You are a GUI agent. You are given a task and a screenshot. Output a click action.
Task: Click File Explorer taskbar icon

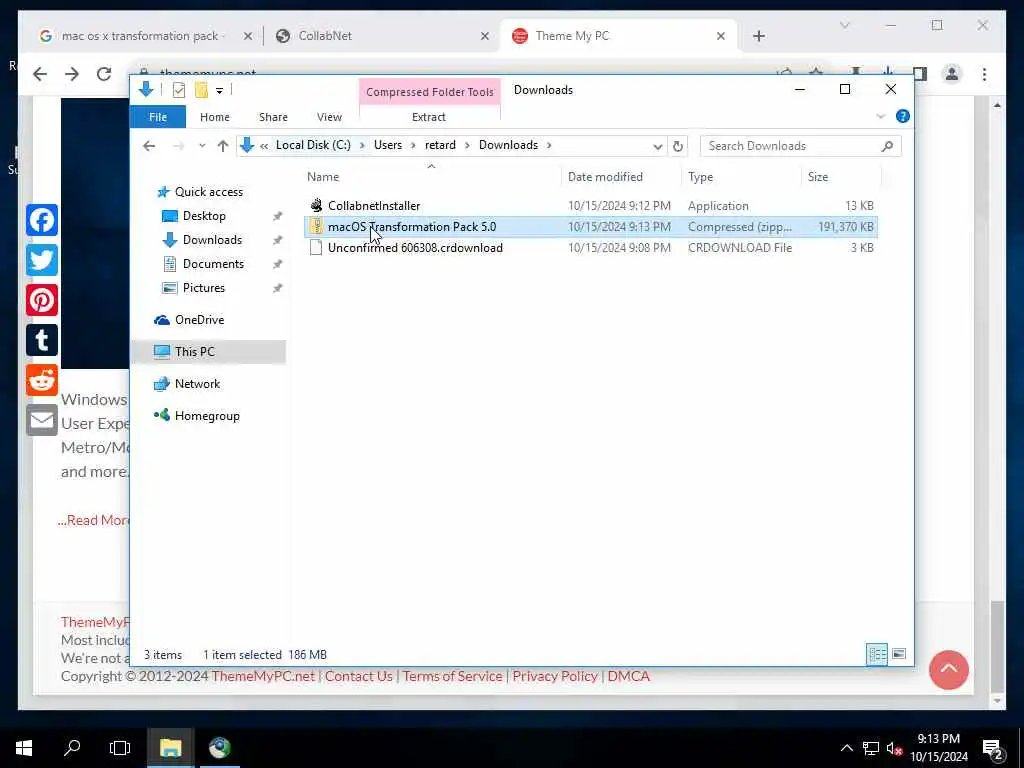(170, 748)
